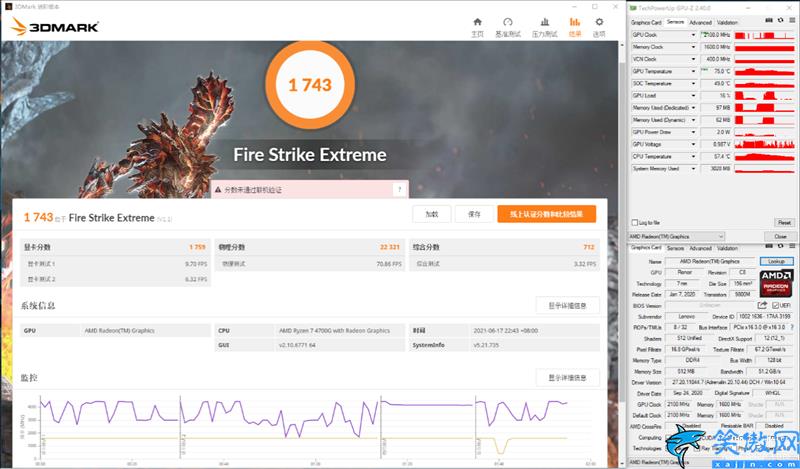Click the question mark on the validation warning
Image resolution: width=800 pixels, height=469 pixels.
click(399, 189)
